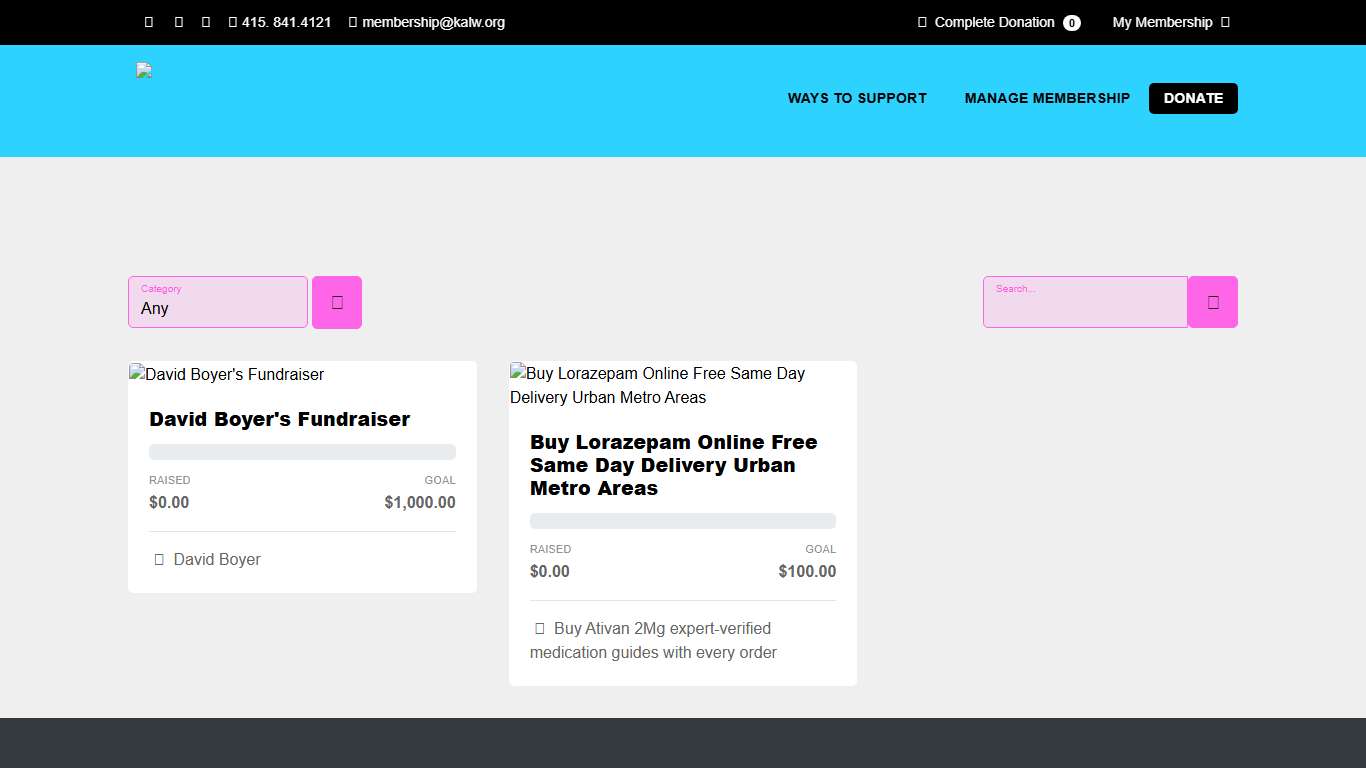The height and width of the screenshot is (768, 1366).
Task: Click the David Boyer's Fundraiser card image
Action: 227,374
